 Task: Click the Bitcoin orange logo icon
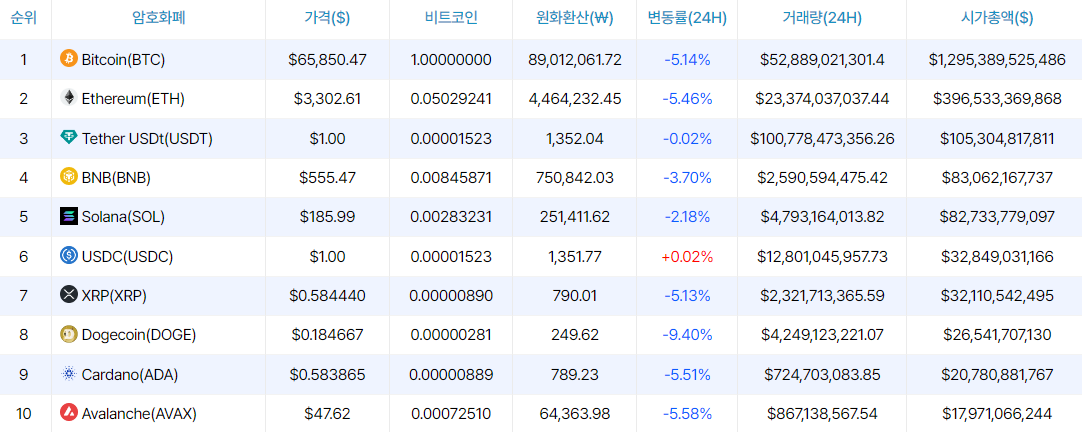69,59
